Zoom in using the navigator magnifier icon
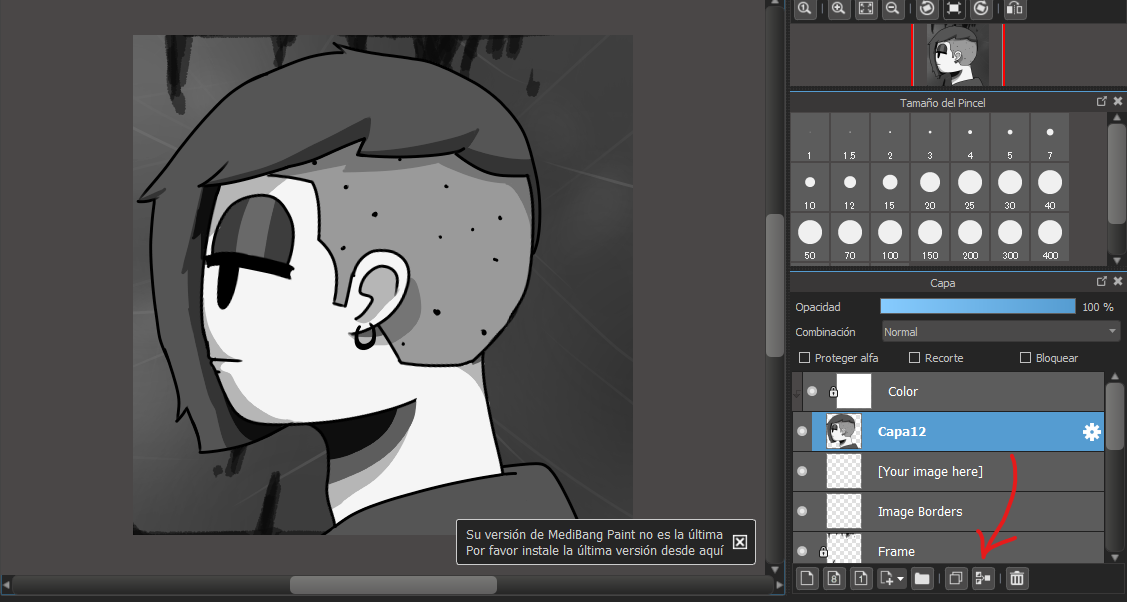This screenshot has height=602, width=1127. coord(838,8)
